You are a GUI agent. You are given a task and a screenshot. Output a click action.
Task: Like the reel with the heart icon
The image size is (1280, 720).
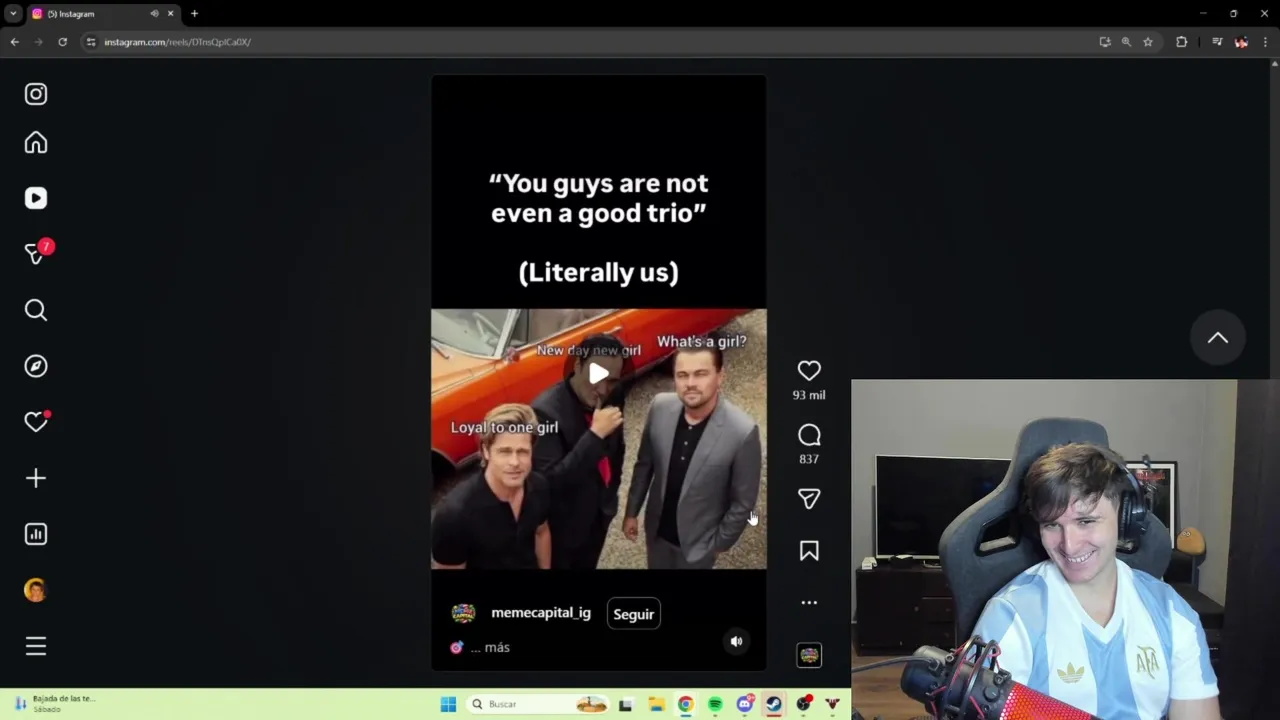tap(809, 371)
